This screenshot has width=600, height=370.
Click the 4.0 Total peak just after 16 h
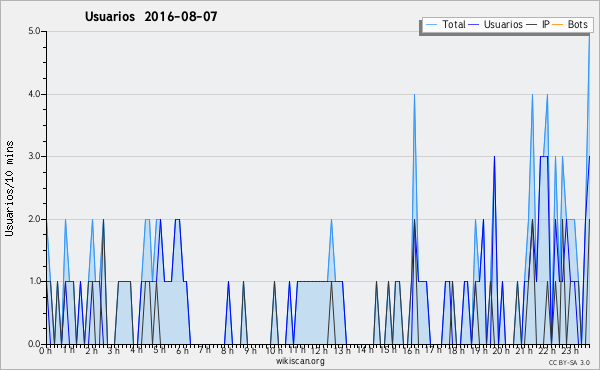[414, 95]
